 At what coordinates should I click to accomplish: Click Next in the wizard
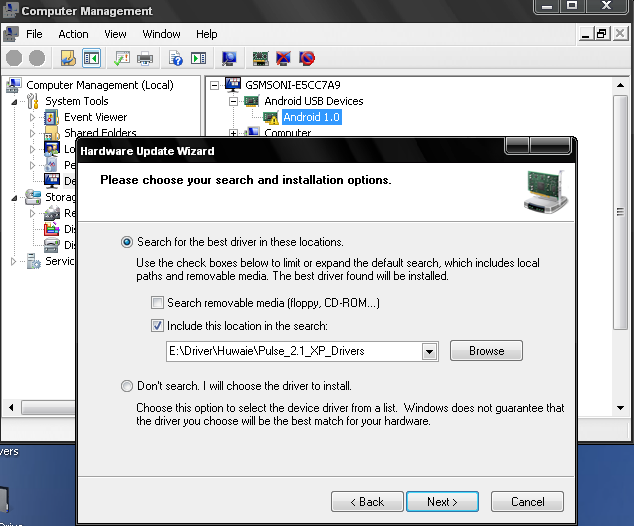(x=442, y=502)
